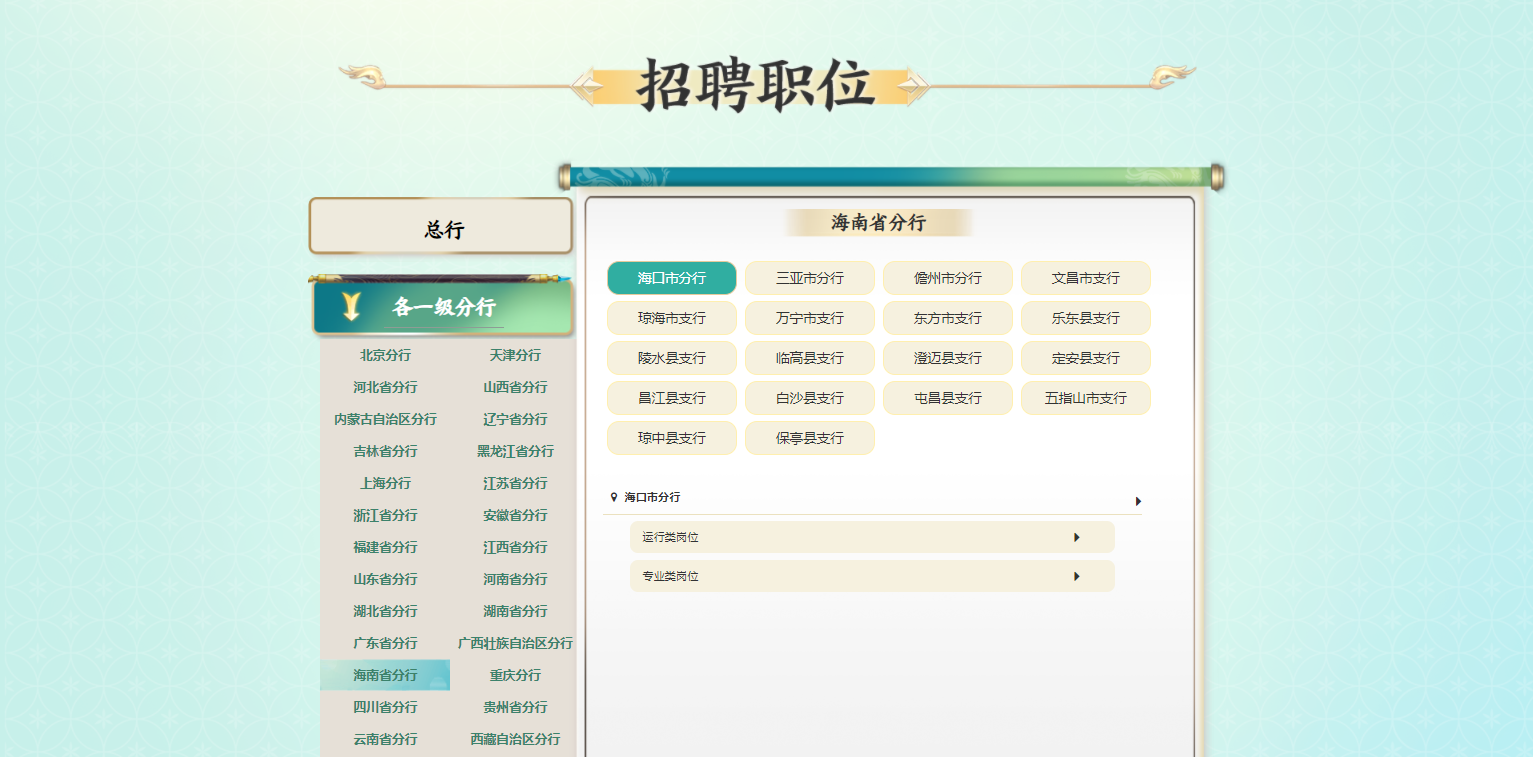The height and width of the screenshot is (757, 1533).
Task: Choose the 乐东县支行 branch
Action: point(1086,318)
